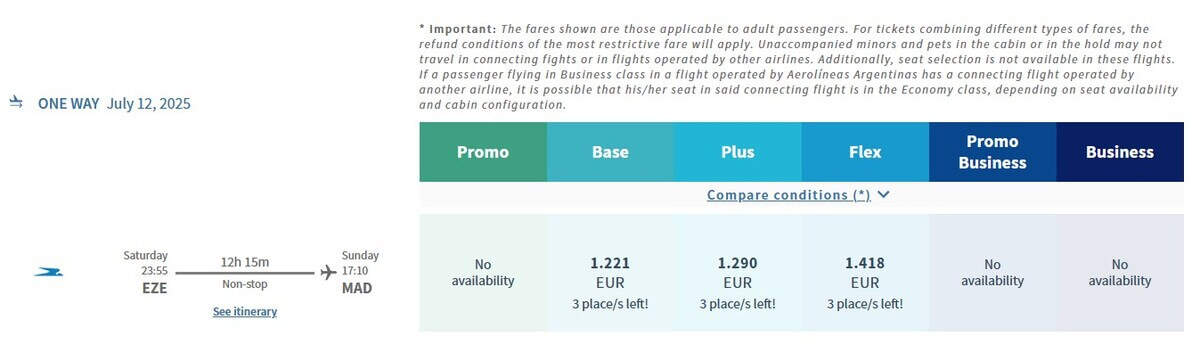Select the Flex fare column header
The width and height of the screenshot is (1200, 361).
(865, 152)
